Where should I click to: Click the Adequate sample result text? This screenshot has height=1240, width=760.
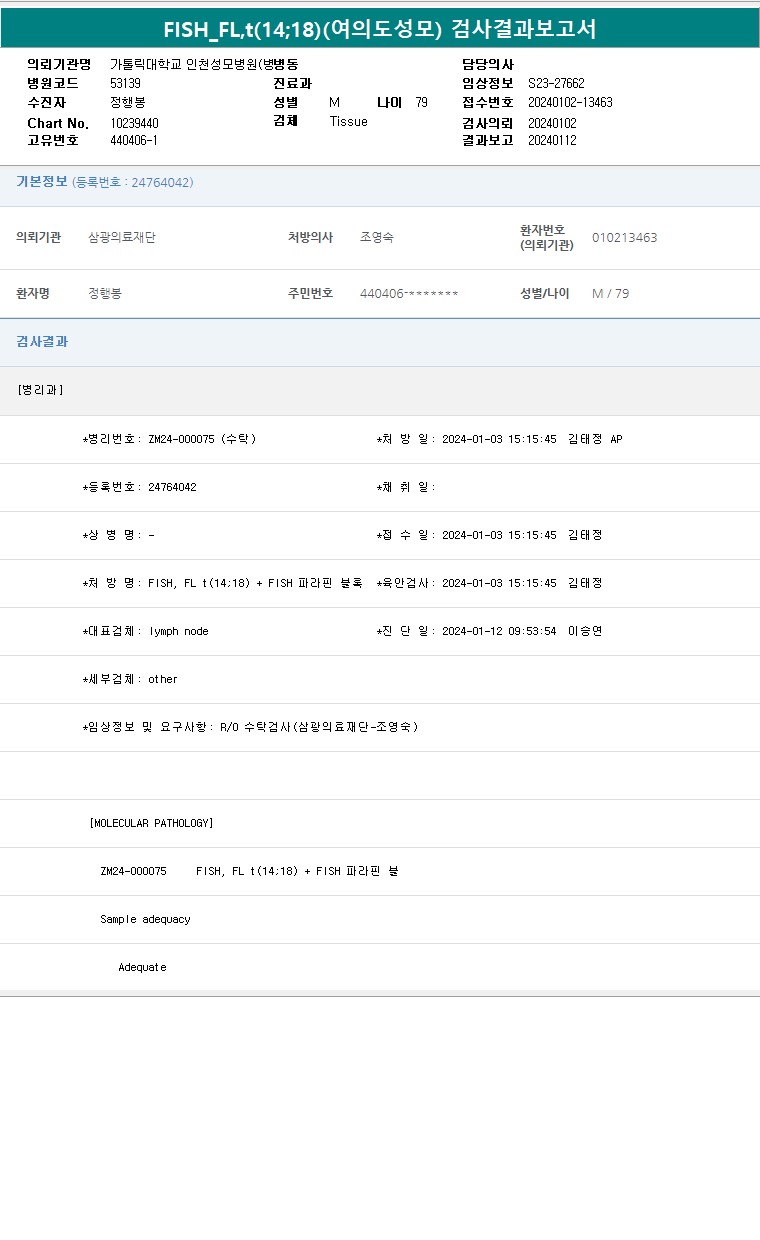tap(142, 967)
